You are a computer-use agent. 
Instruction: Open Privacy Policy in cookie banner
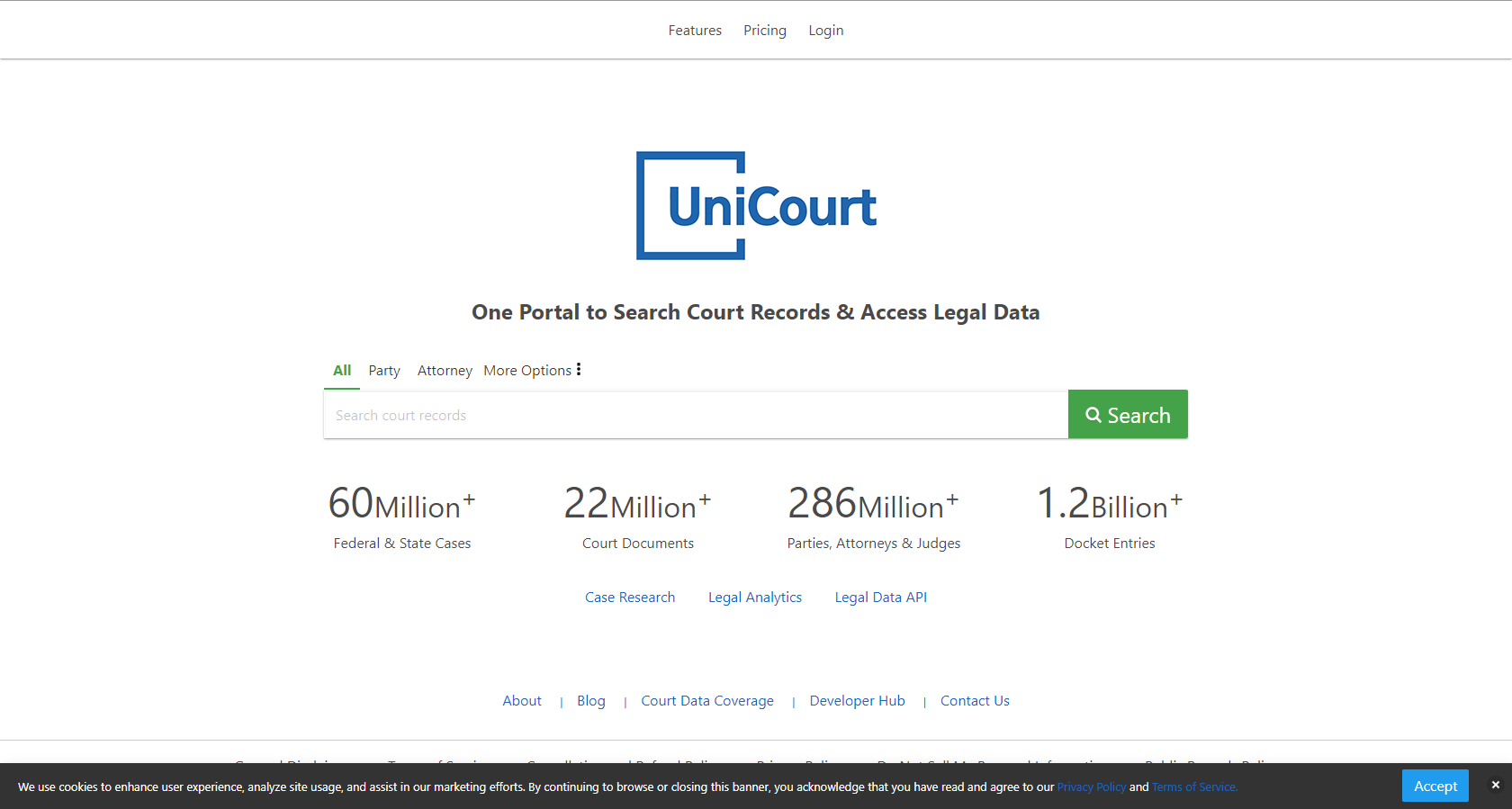point(1092,787)
